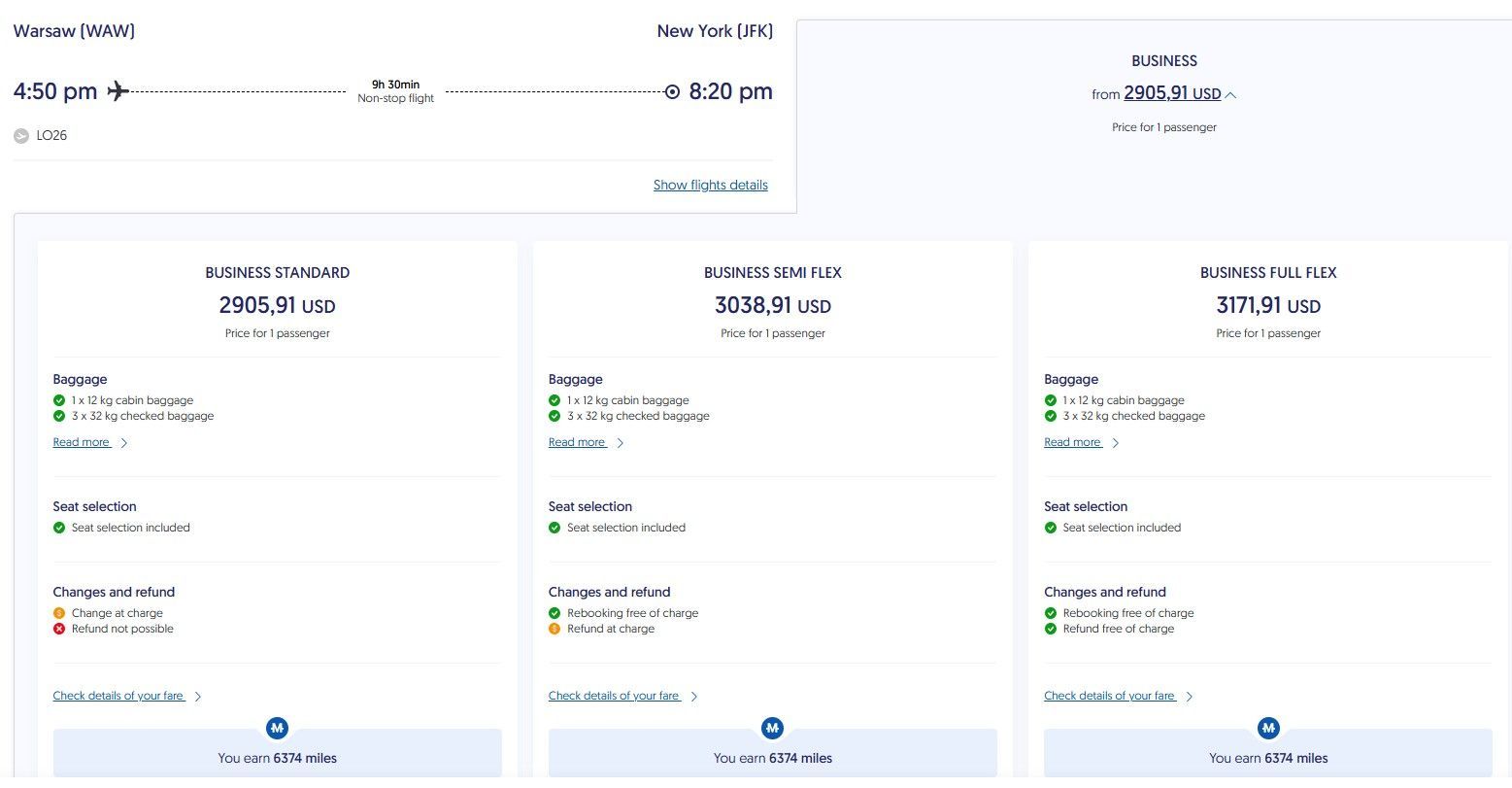Click the miles badge icon in Business Semi Flex
Viewport: 1512px width, 788px height.
[773, 727]
